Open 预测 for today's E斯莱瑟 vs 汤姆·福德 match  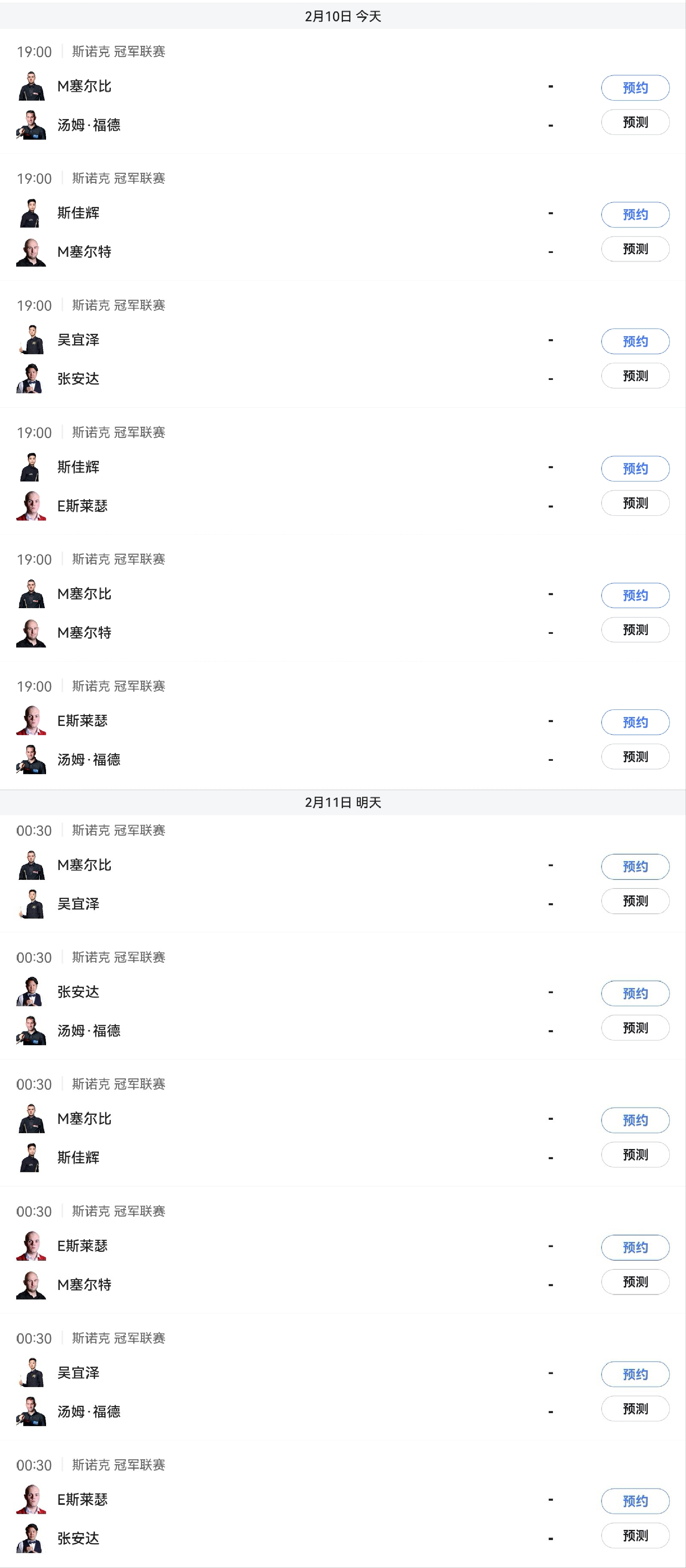click(635, 757)
